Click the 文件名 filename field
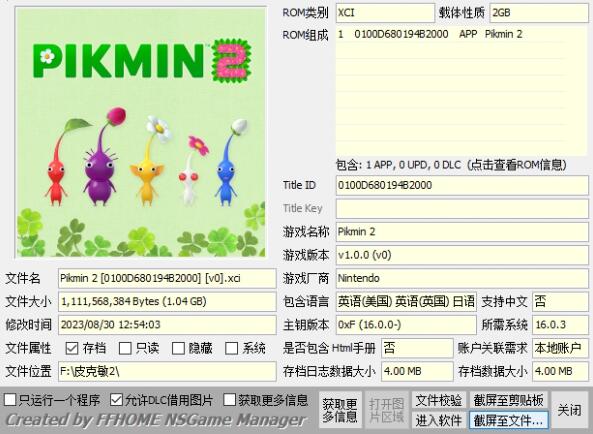 click(x=167, y=278)
